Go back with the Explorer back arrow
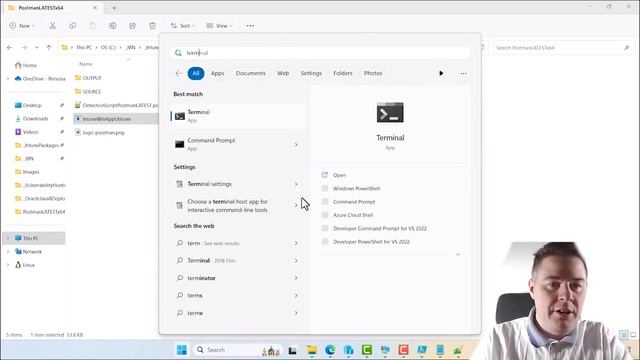Viewport: 640px width, 360px height. pos(10,47)
